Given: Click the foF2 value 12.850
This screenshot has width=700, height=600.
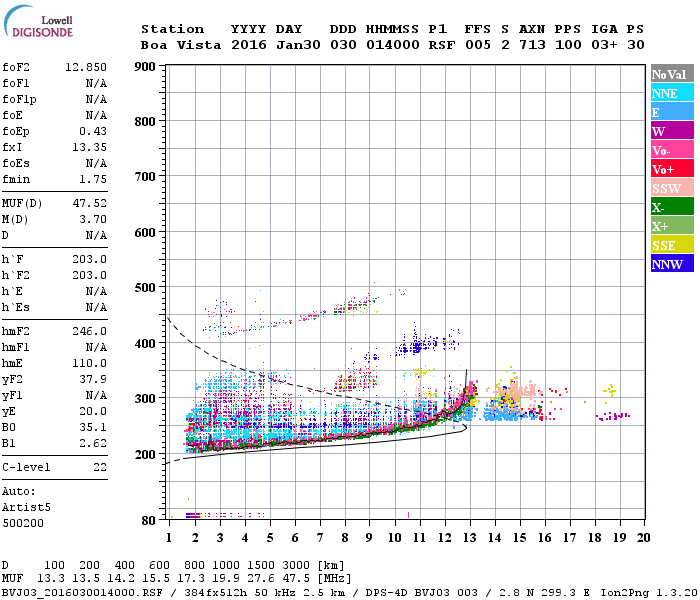Looking at the screenshot, I should pos(86,67).
